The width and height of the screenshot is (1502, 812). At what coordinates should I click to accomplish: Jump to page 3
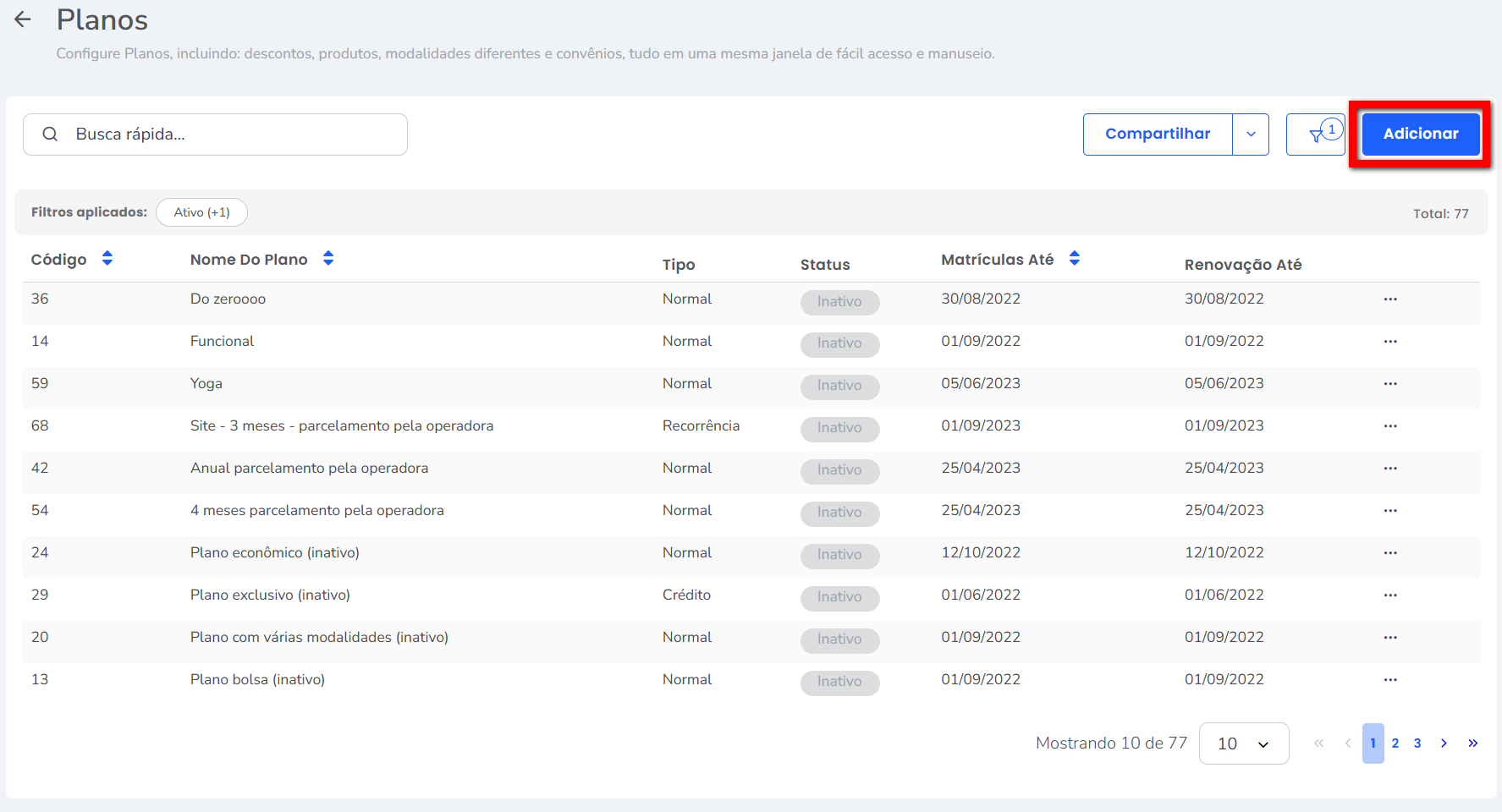coord(1417,743)
